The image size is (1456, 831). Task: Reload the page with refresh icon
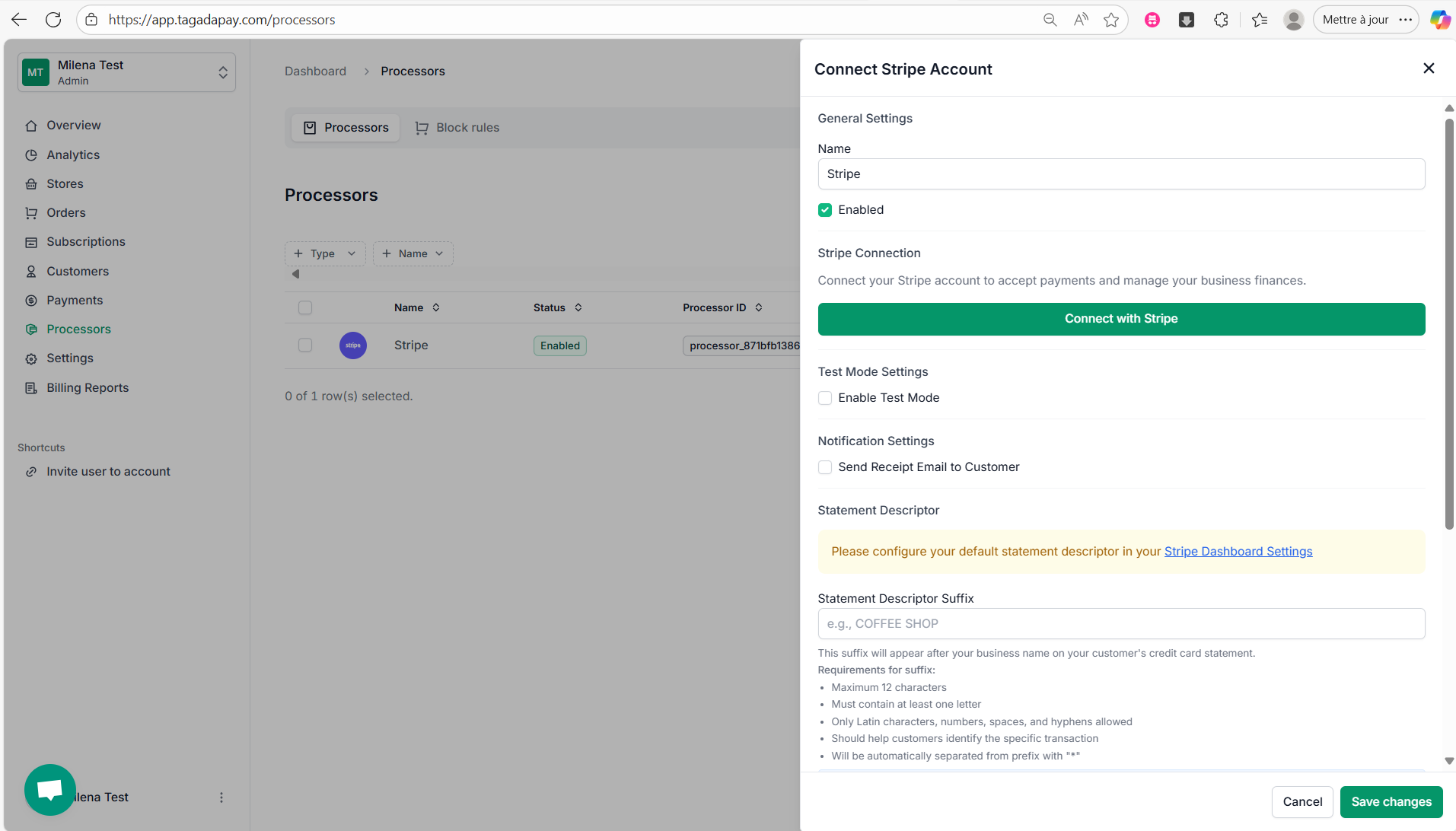pyautogui.click(x=53, y=20)
